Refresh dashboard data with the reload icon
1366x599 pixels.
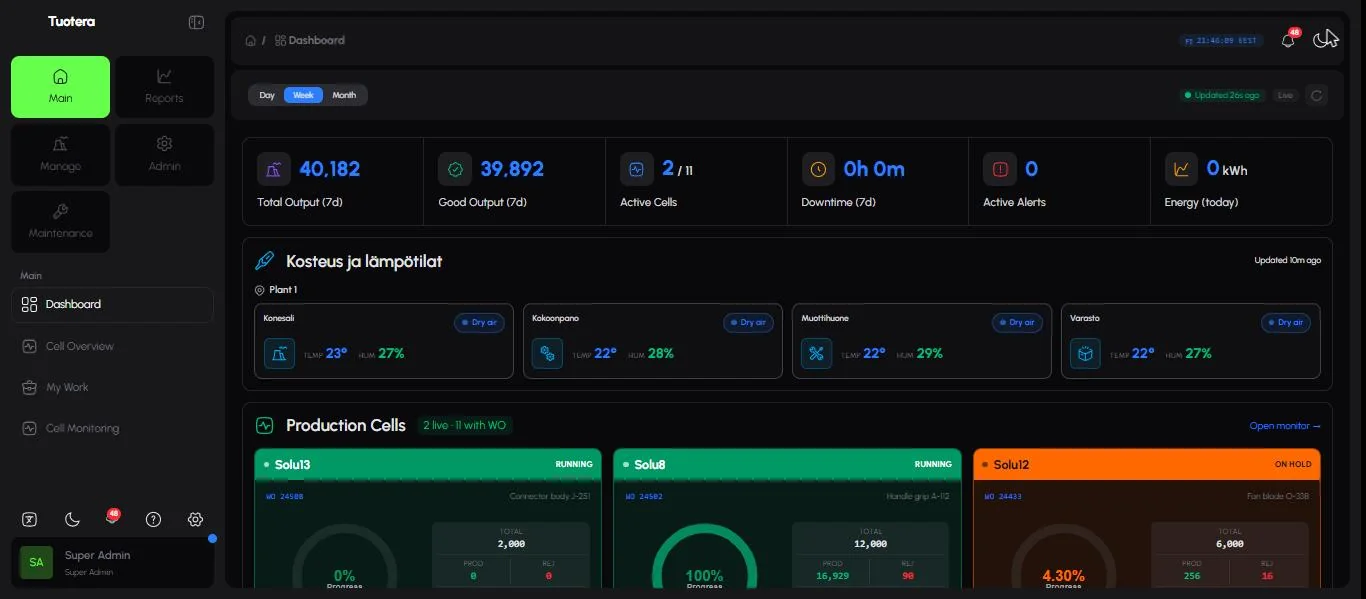tap(1317, 95)
